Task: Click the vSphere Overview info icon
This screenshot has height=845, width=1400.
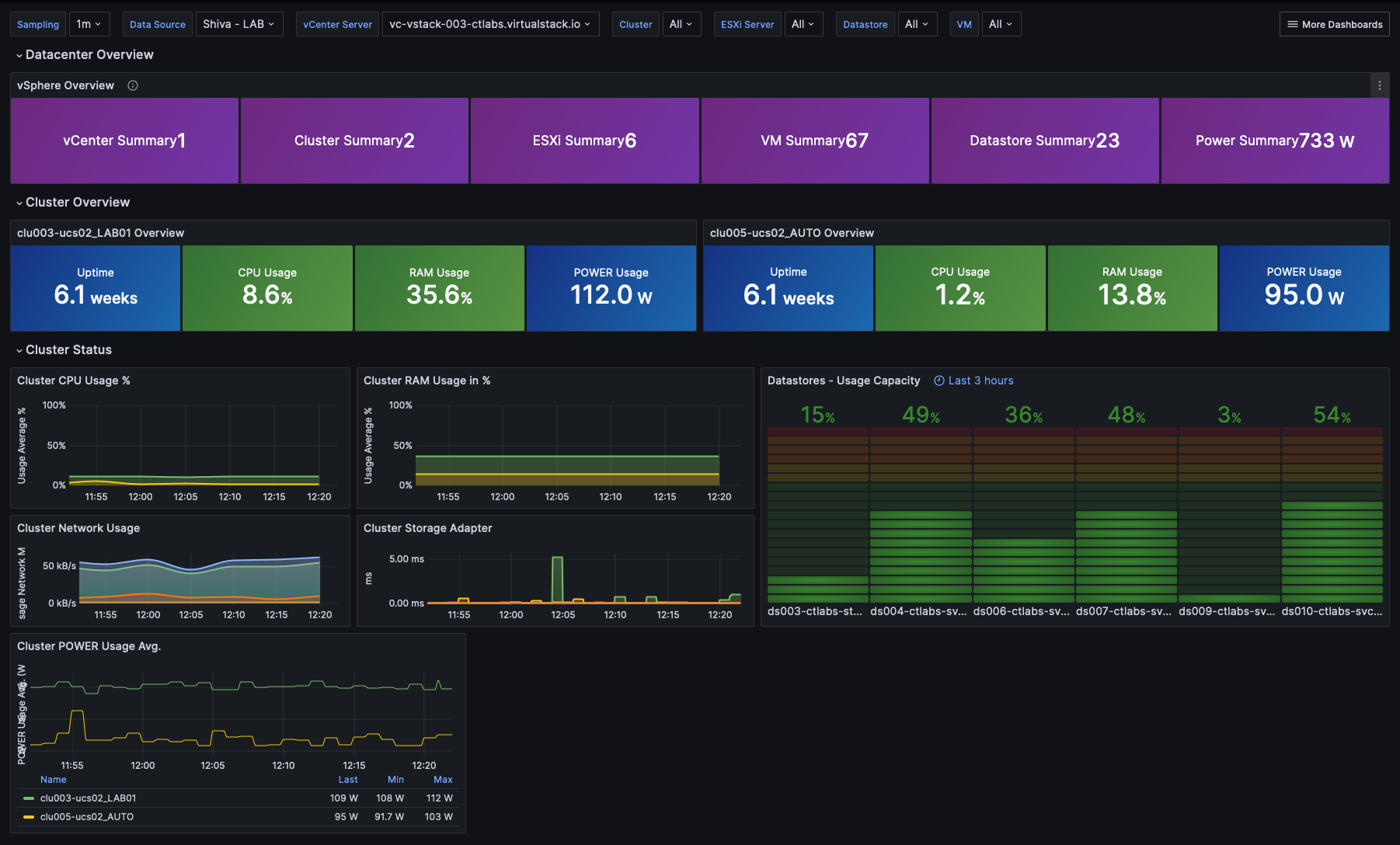Action: click(133, 85)
